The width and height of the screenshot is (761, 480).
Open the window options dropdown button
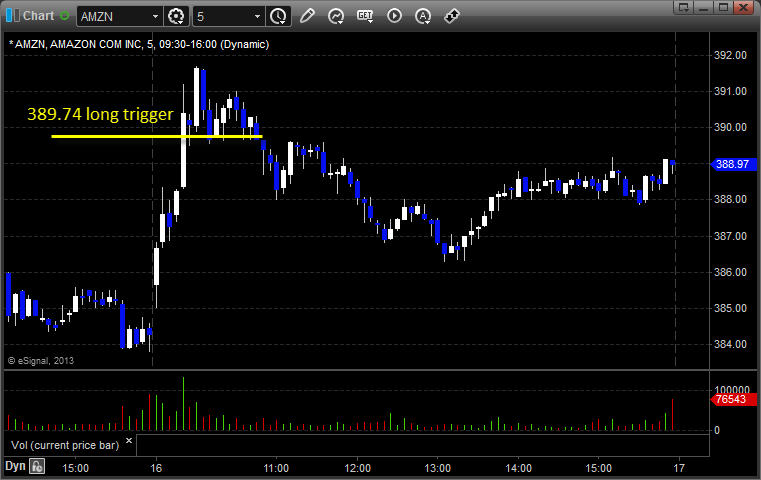pos(684,7)
